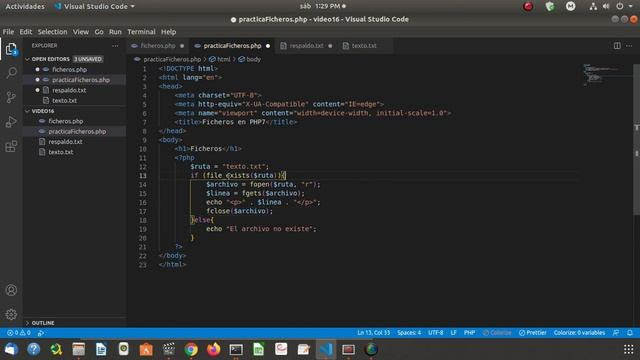640x360 pixels.
Task: Click the Prettier status bar button
Action: (533, 333)
